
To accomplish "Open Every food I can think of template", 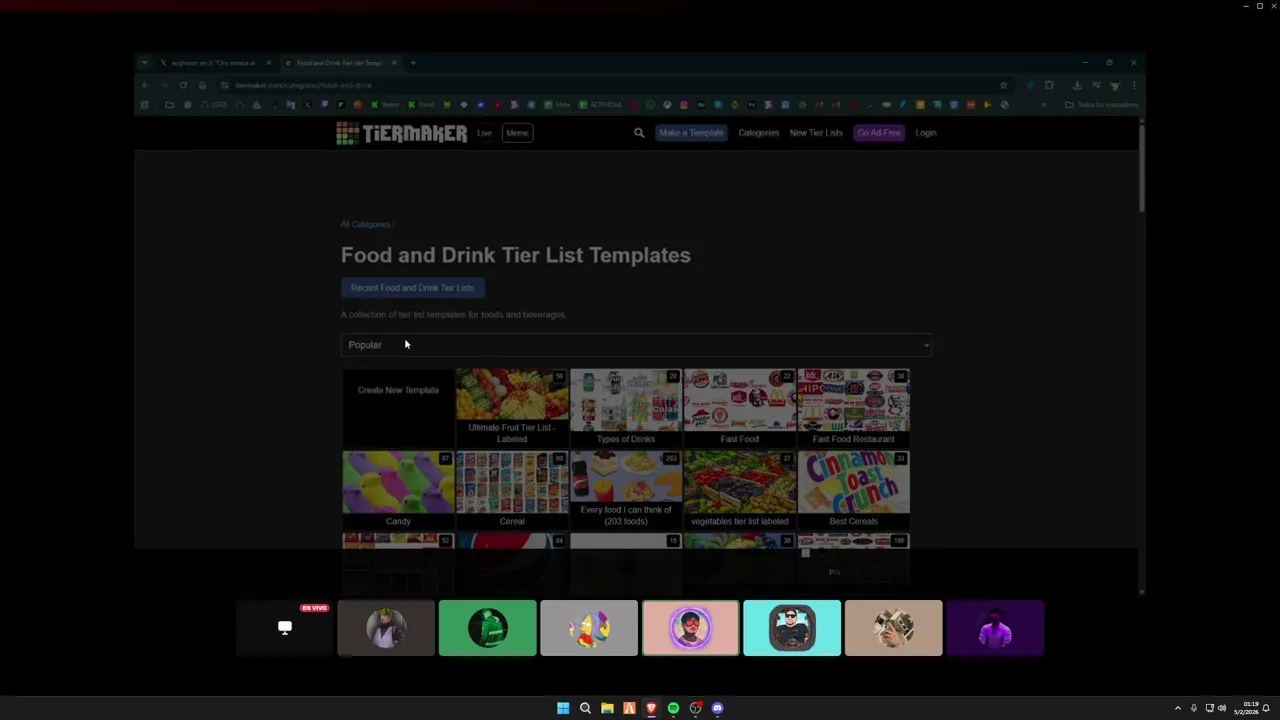I will [626, 489].
